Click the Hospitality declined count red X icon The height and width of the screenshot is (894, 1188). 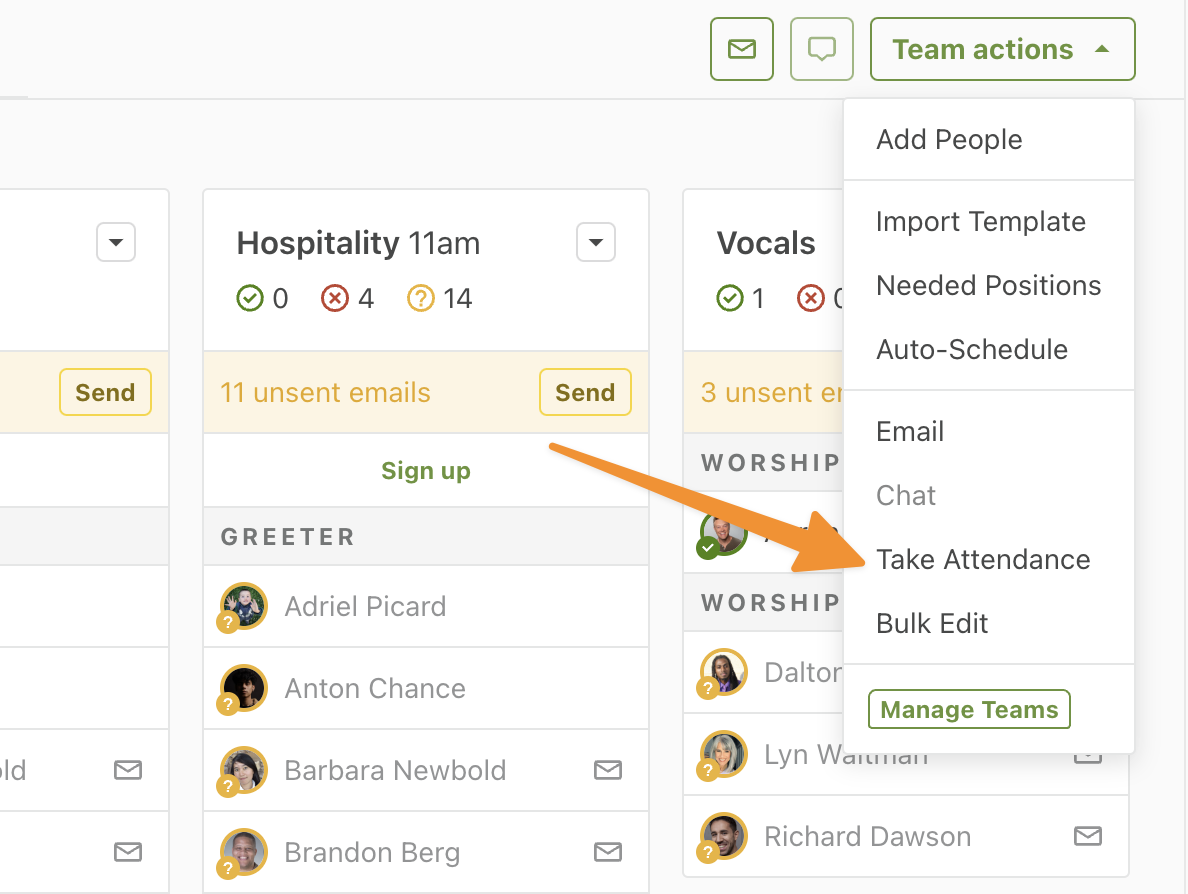click(x=335, y=299)
